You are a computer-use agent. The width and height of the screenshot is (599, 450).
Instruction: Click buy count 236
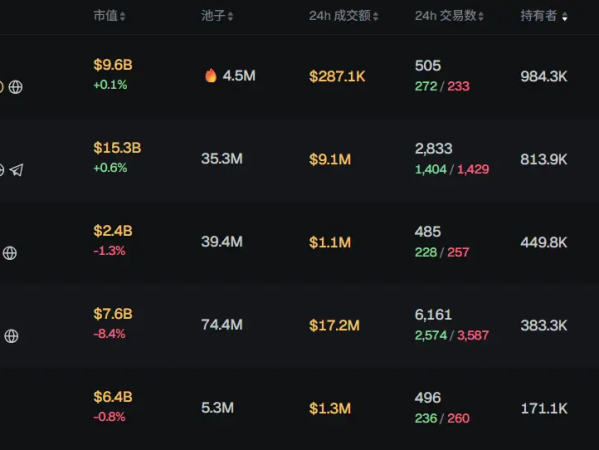pos(426,418)
